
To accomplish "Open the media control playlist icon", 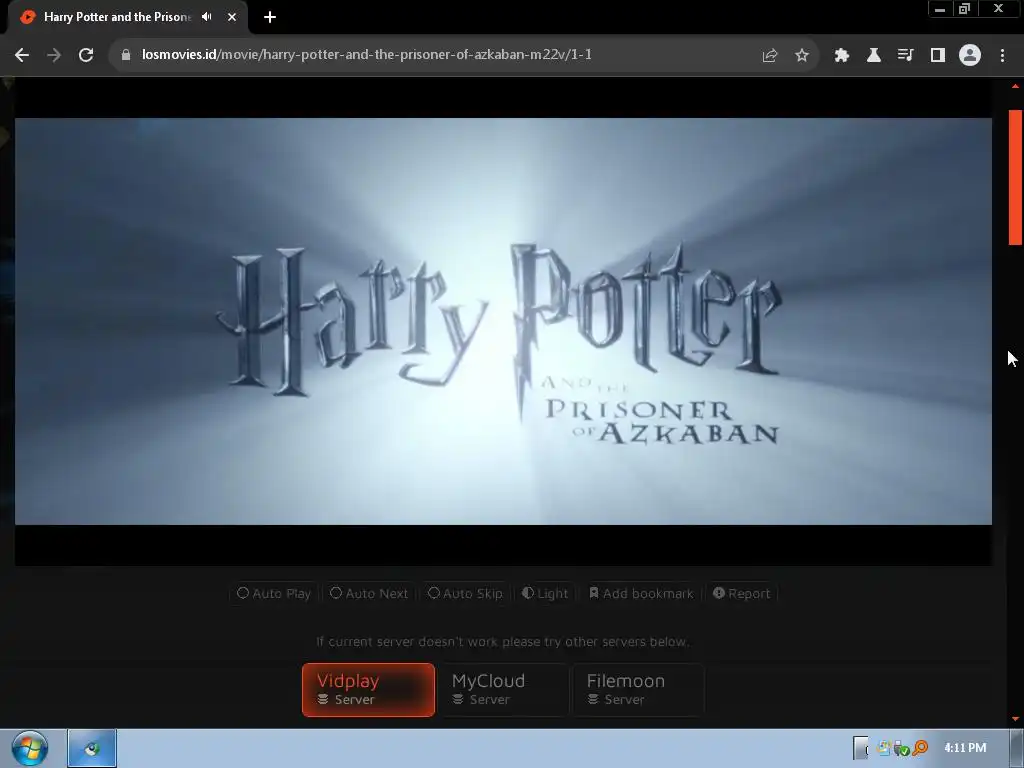I will pos(905,56).
